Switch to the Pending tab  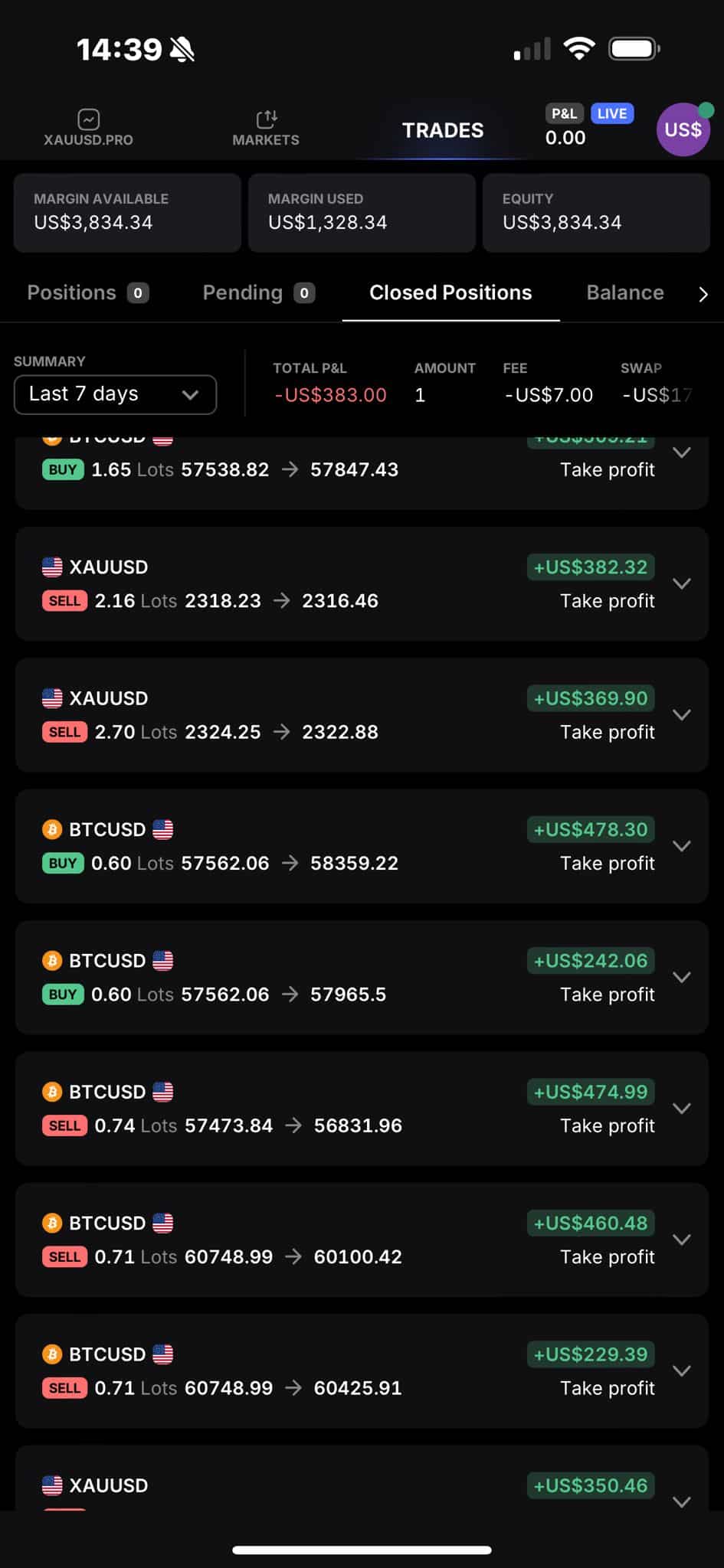coord(258,292)
